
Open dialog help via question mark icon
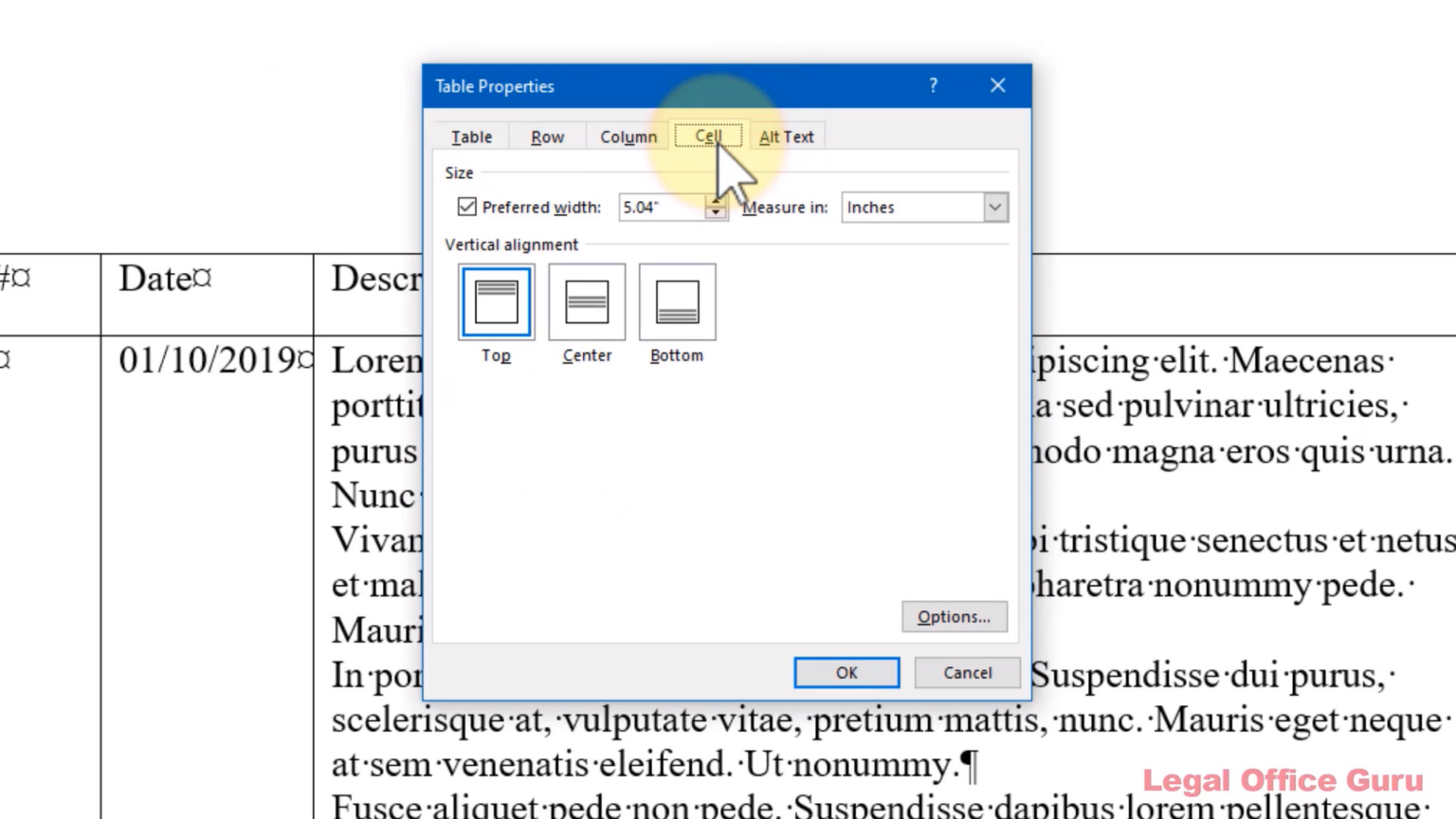[x=933, y=85]
